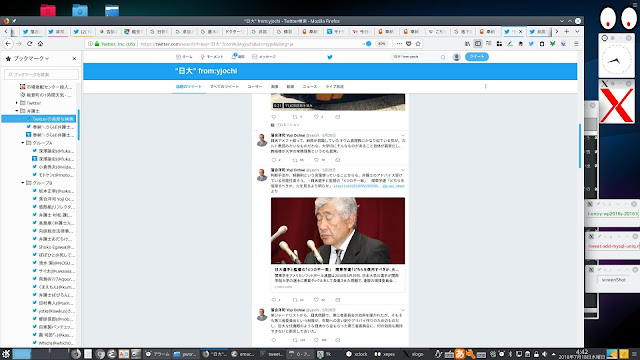Click the ブックマークを検索 search field
Image resolution: width=640 pixels, height=360 pixels.
(x=42, y=74)
